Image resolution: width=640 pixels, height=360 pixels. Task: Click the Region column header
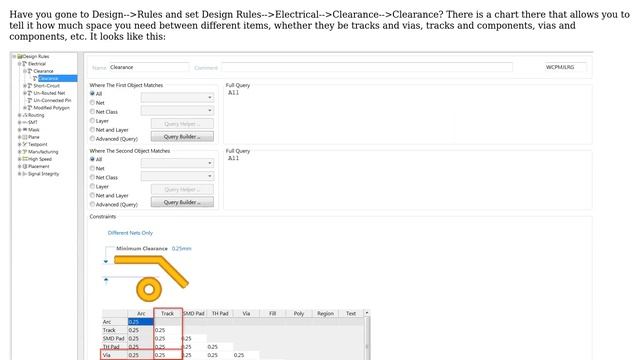point(325,313)
